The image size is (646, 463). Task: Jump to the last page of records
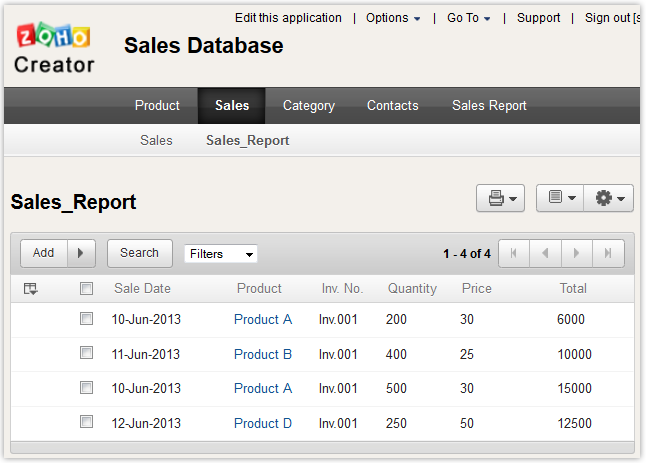(608, 254)
